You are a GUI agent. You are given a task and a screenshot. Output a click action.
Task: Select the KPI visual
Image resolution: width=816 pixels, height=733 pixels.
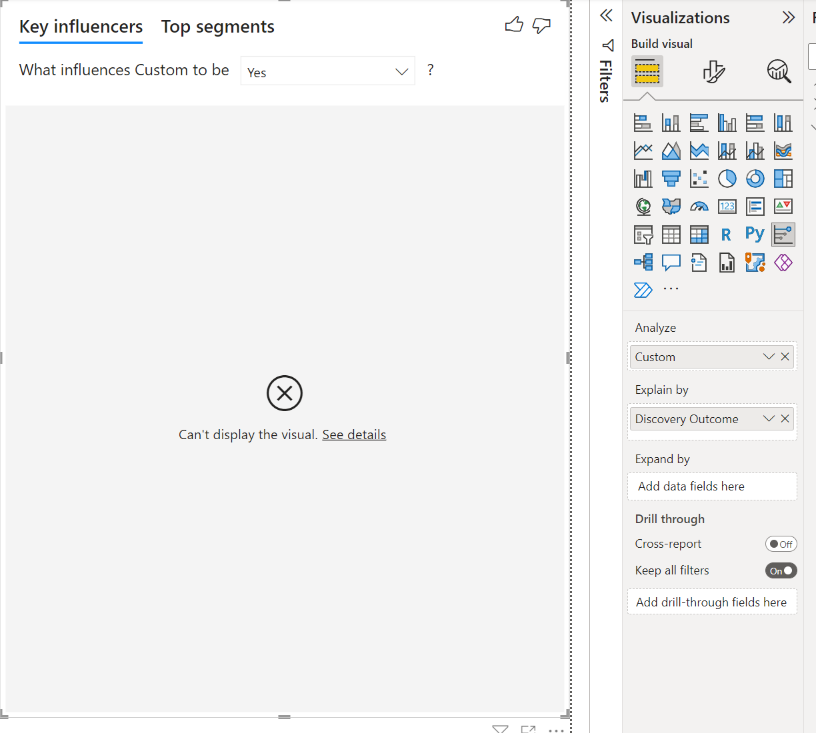[x=783, y=207]
